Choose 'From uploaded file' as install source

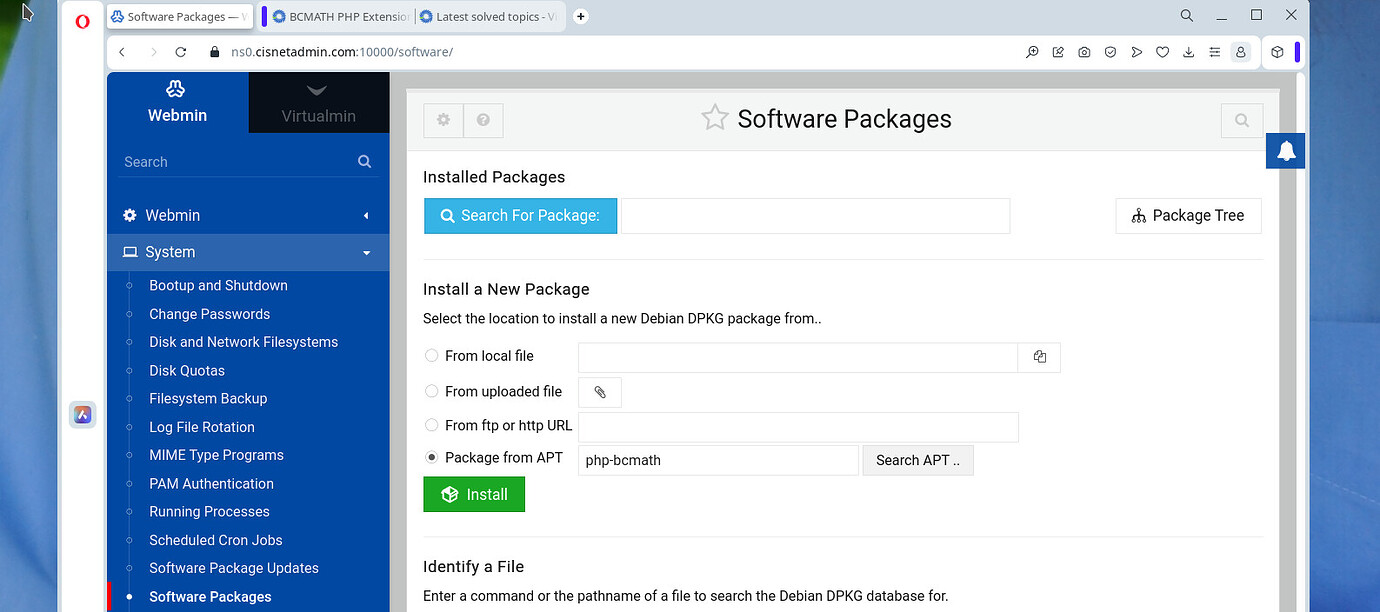pos(431,391)
